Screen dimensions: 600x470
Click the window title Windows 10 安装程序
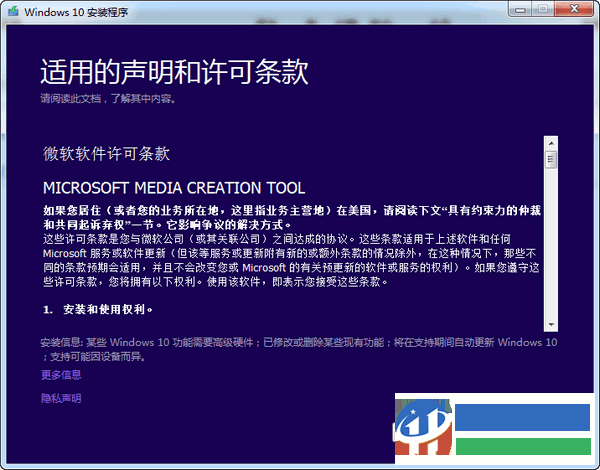(76, 12)
